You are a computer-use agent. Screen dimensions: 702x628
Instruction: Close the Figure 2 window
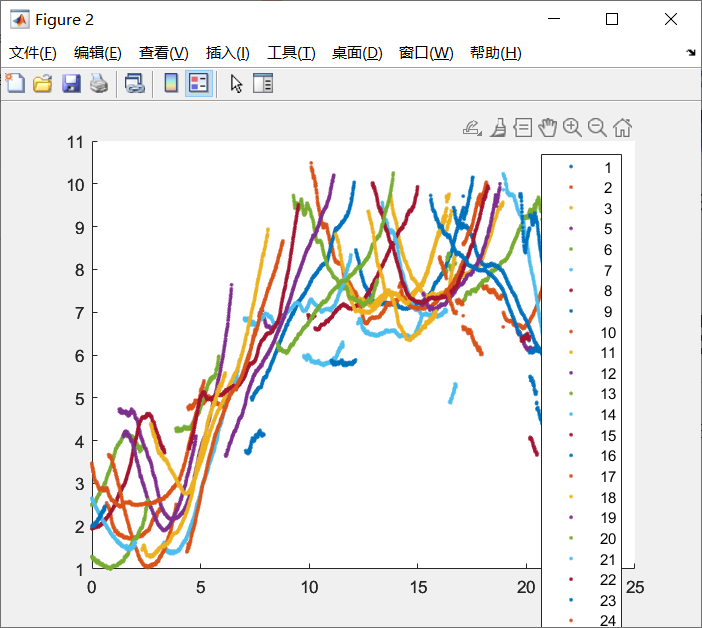[671, 19]
